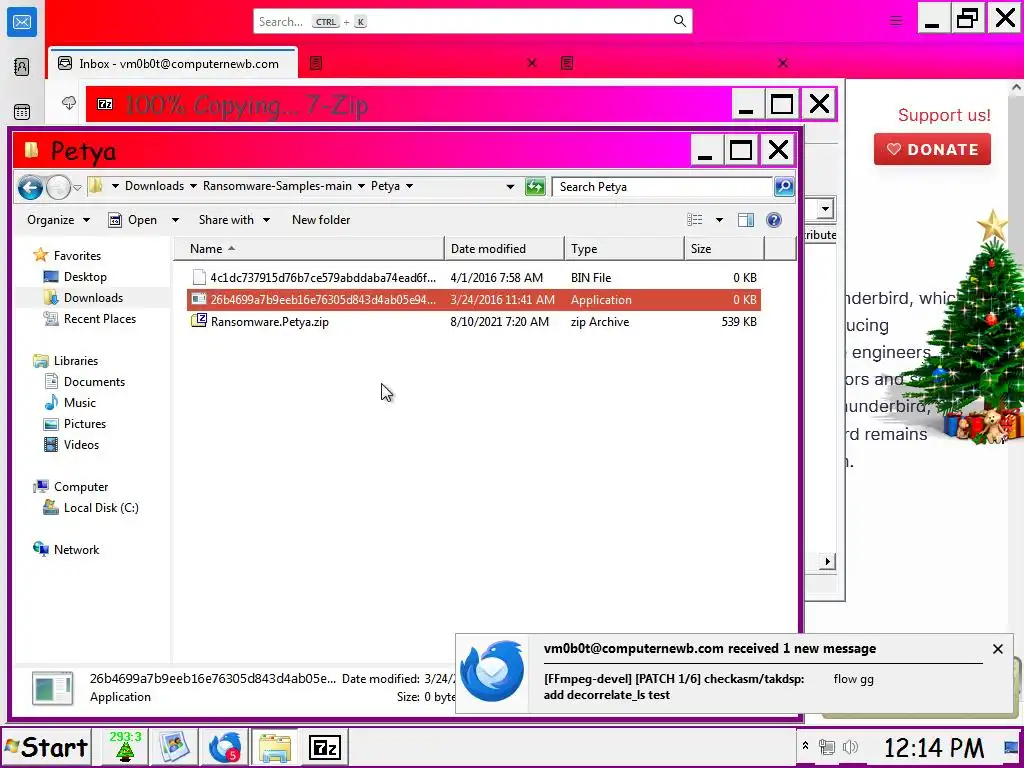Expand the Open button dropdown arrow
This screenshot has height=768, width=1024.
[x=175, y=220]
